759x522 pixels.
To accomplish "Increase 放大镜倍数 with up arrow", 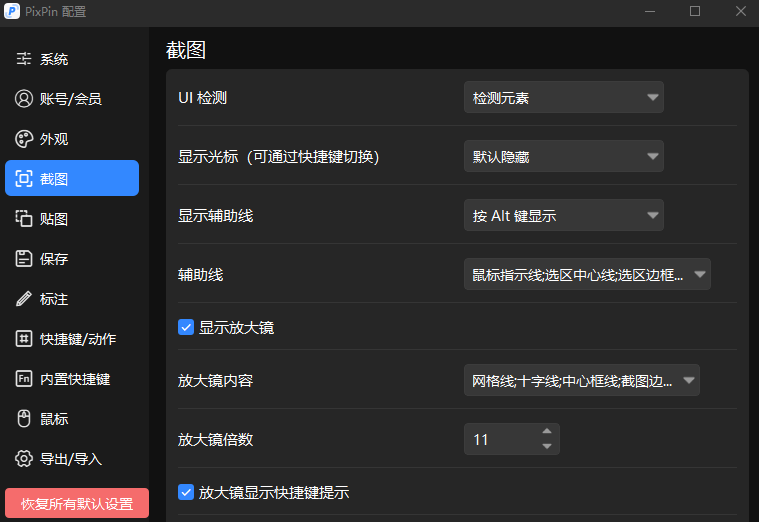I will coord(546,432).
